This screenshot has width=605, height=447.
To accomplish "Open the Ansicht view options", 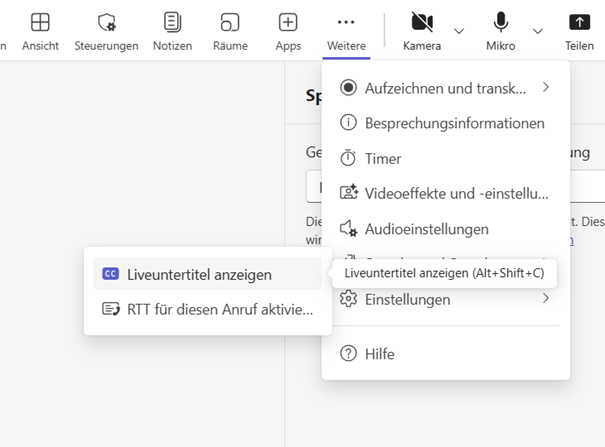I will click(40, 32).
